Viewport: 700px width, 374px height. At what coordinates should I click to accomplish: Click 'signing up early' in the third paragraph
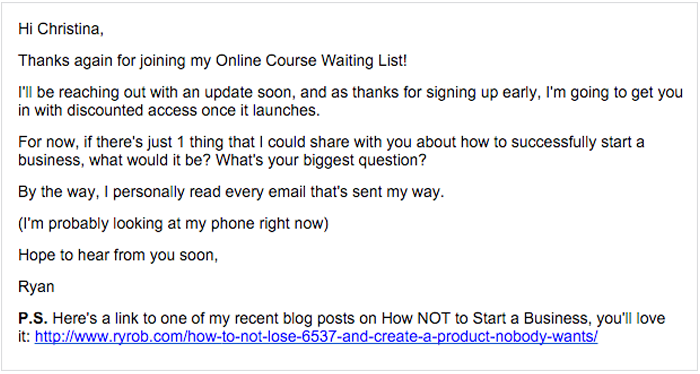481,93
